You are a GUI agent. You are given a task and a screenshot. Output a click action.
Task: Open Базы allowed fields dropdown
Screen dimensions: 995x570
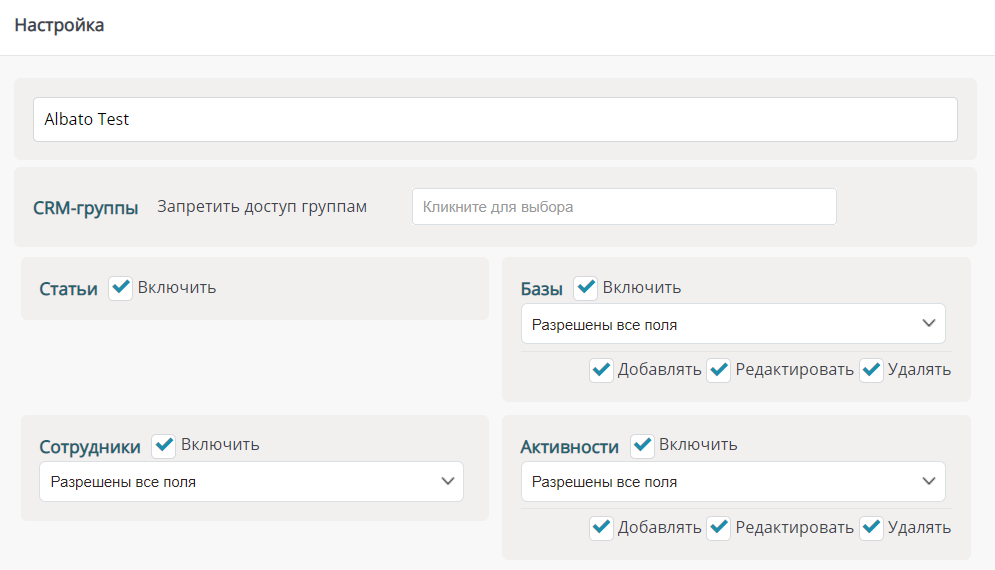pyautogui.click(x=733, y=324)
